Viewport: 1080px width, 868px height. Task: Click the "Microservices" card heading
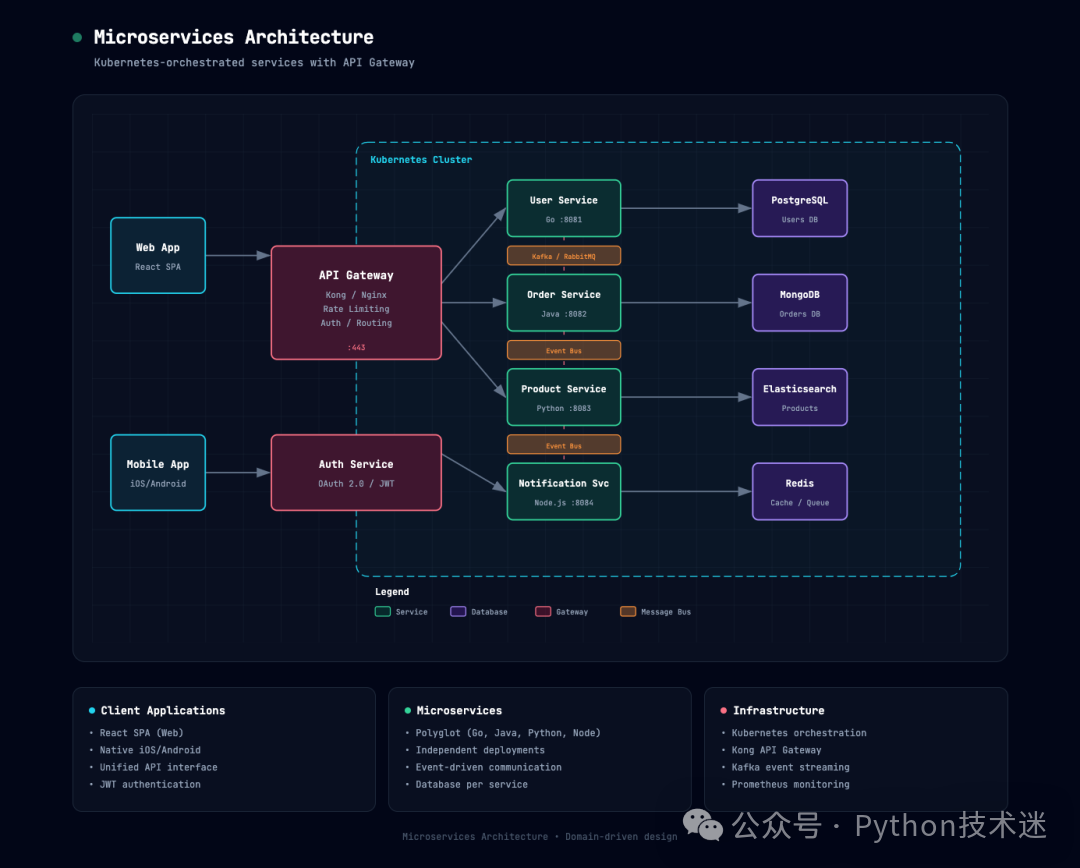pos(459,710)
